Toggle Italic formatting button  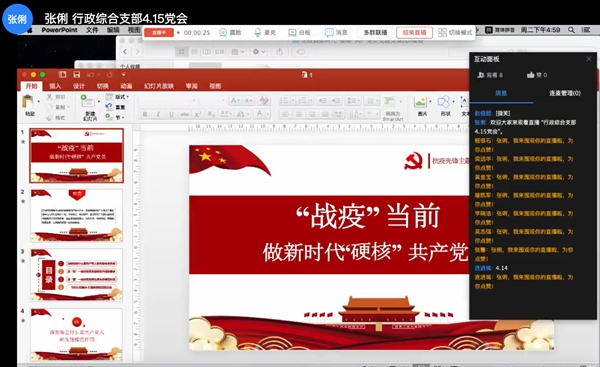pos(158,114)
